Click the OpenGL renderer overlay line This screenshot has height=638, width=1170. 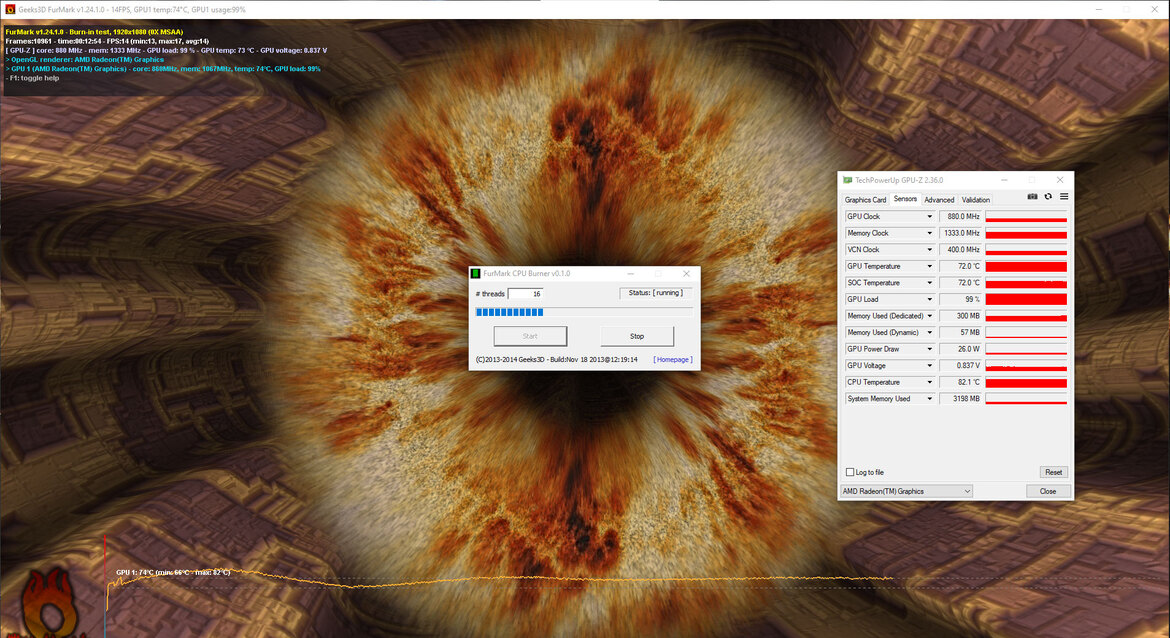84,60
